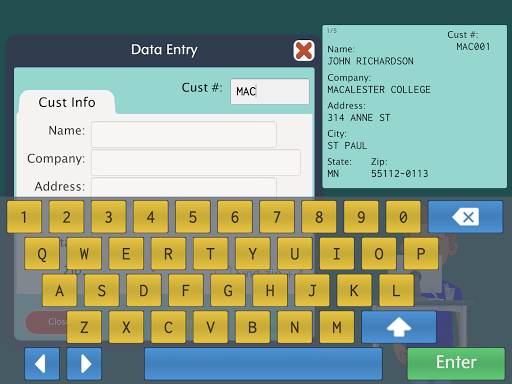Hit the letter J key
The width and height of the screenshot is (512, 384).
pyautogui.click(x=312, y=290)
